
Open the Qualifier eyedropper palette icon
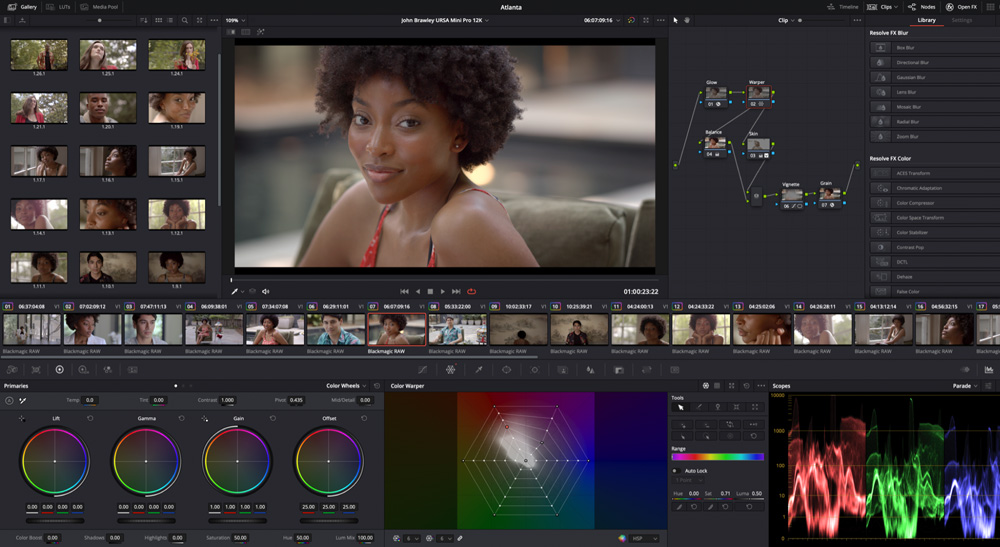pos(478,370)
